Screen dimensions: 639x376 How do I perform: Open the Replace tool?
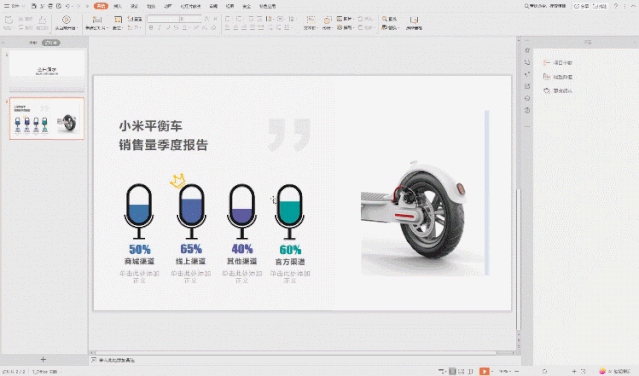(x=389, y=28)
